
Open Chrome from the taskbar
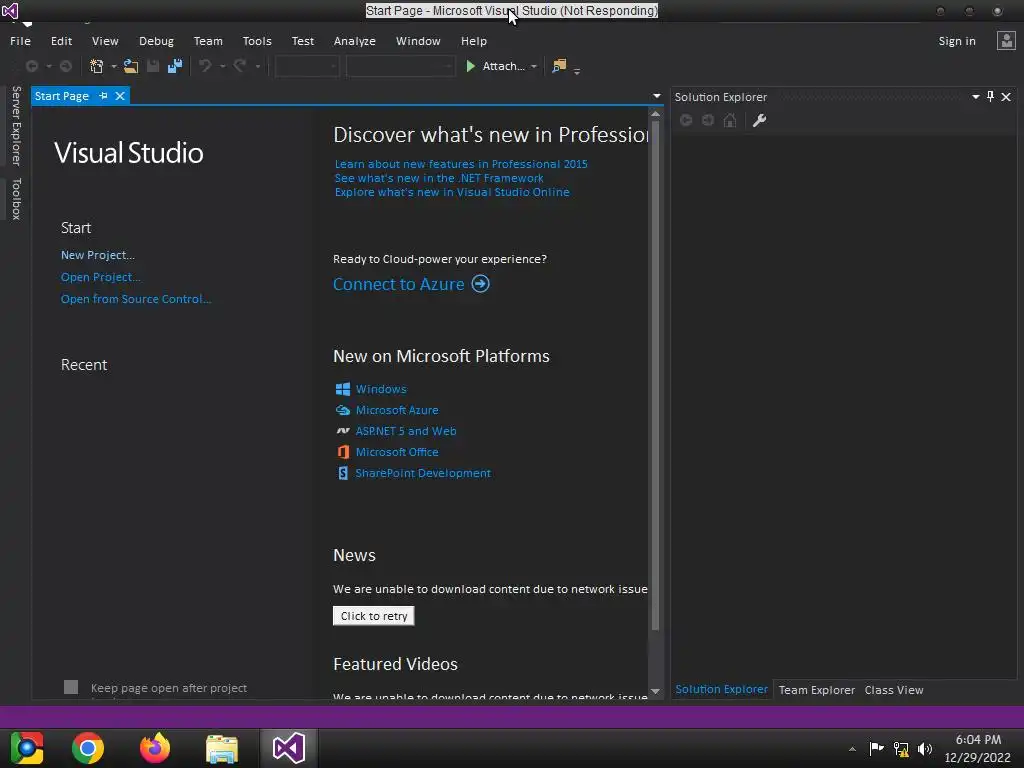[88, 748]
